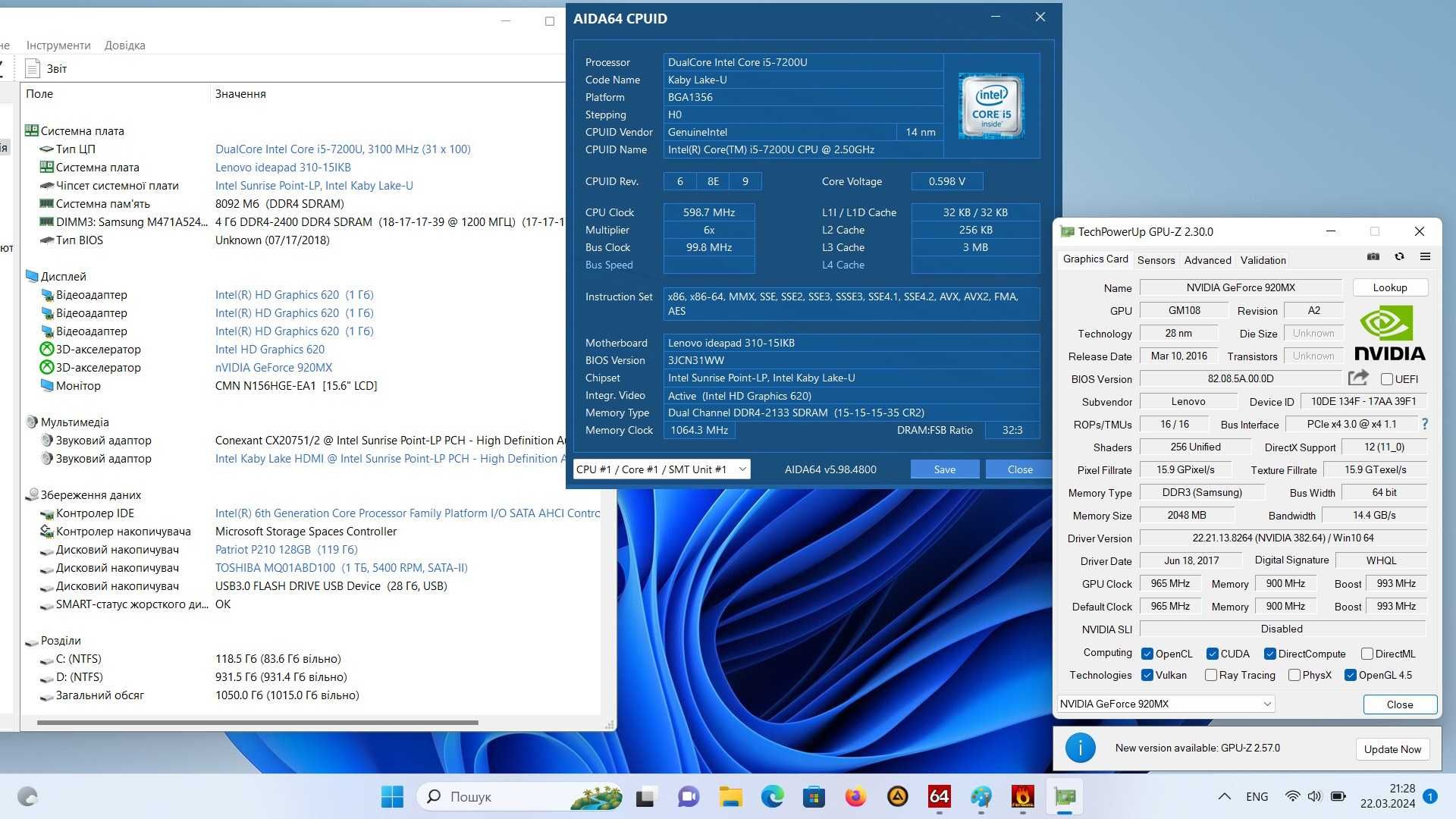Viewport: 1456px width, 819px height.
Task: Toggle the UEFI checkbox
Action: [x=1387, y=379]
